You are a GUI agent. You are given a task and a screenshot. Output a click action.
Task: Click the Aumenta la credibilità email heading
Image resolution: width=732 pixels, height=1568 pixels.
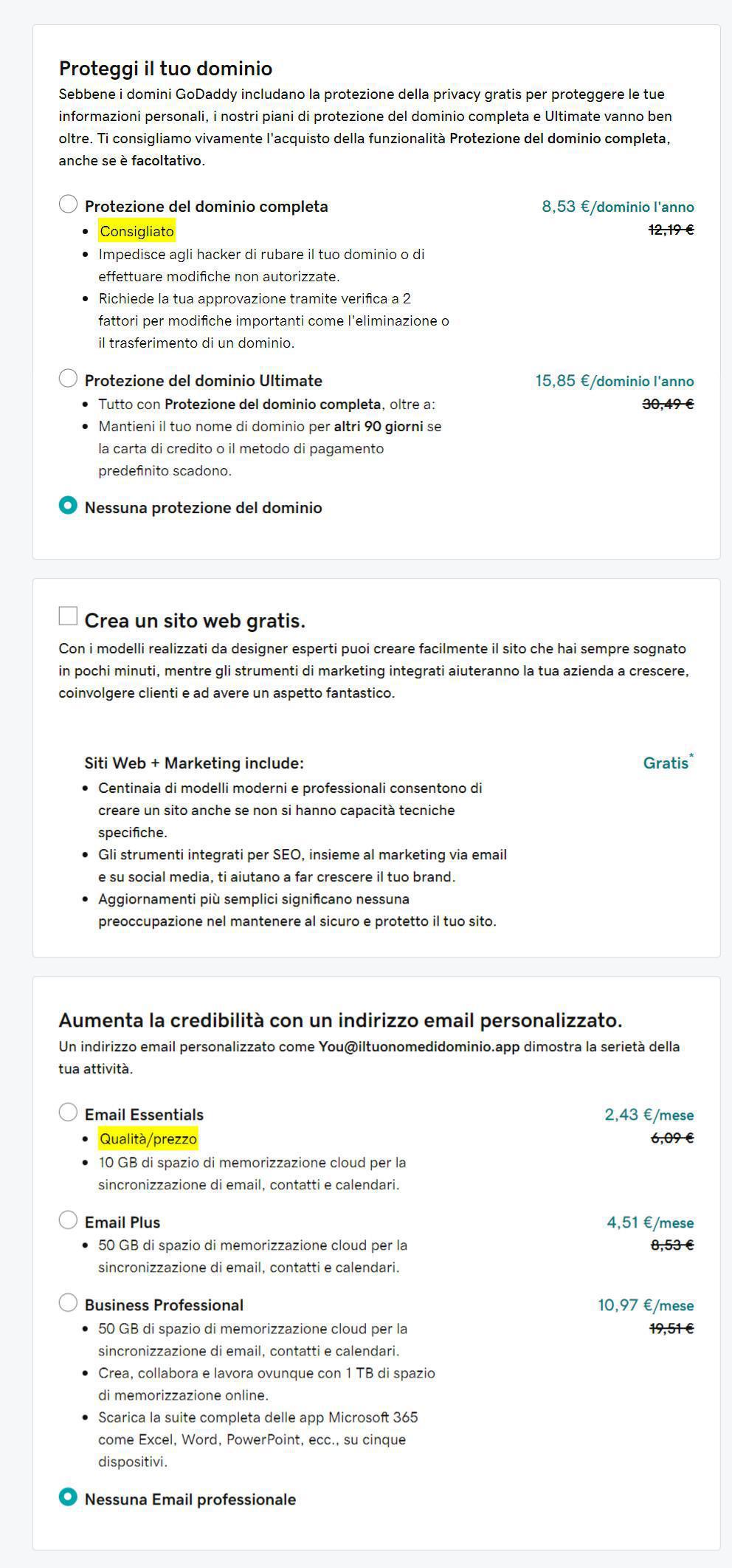(340, 1020)
